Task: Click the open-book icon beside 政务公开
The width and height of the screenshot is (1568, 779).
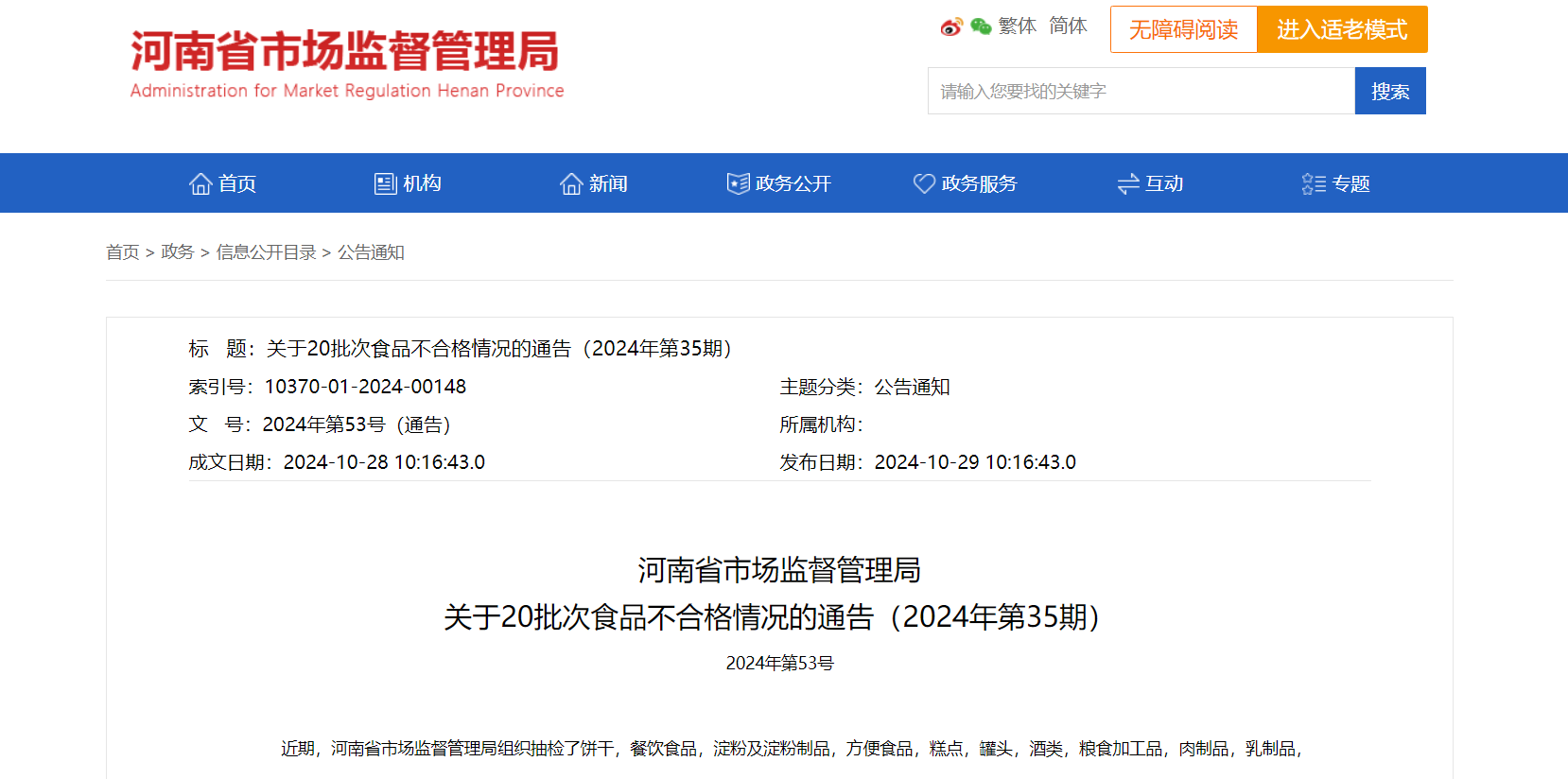Action: pyautogui.click(x=738, y=183)
